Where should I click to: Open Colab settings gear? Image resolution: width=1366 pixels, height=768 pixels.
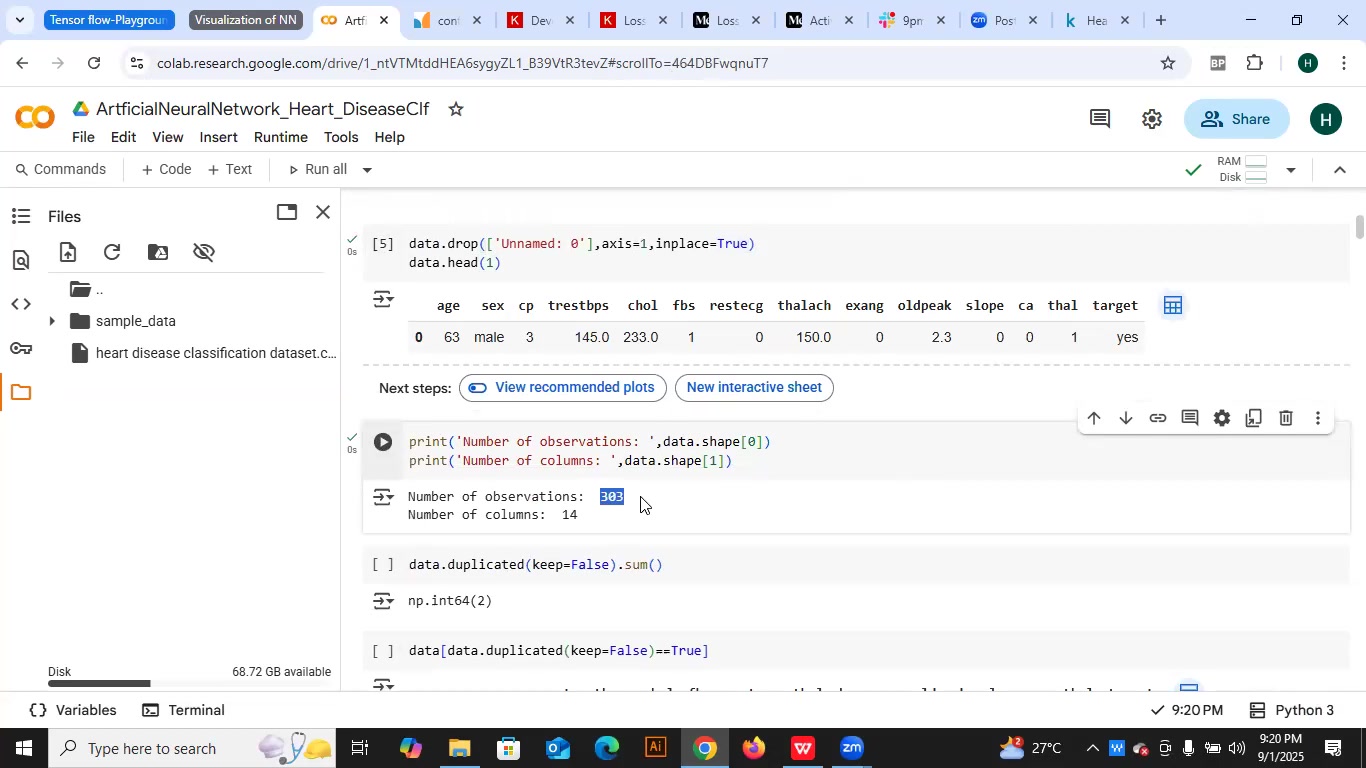[1152, 119]
